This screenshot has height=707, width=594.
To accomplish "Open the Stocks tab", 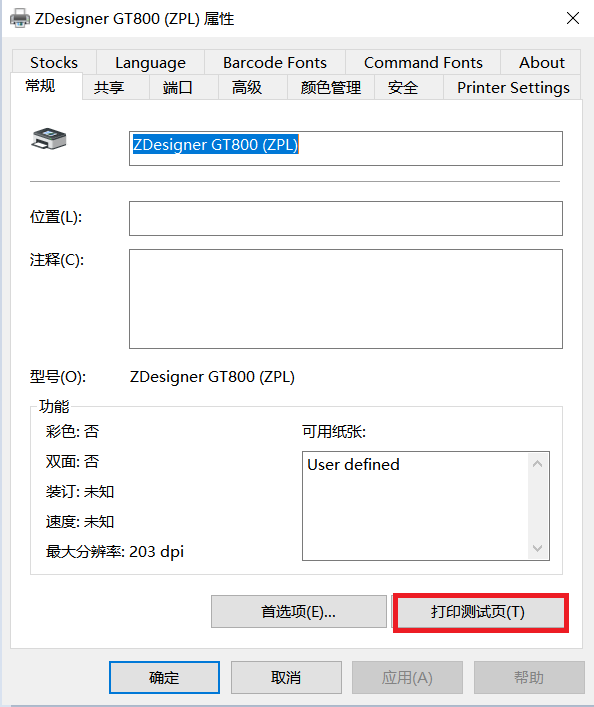I will (54, 62).
